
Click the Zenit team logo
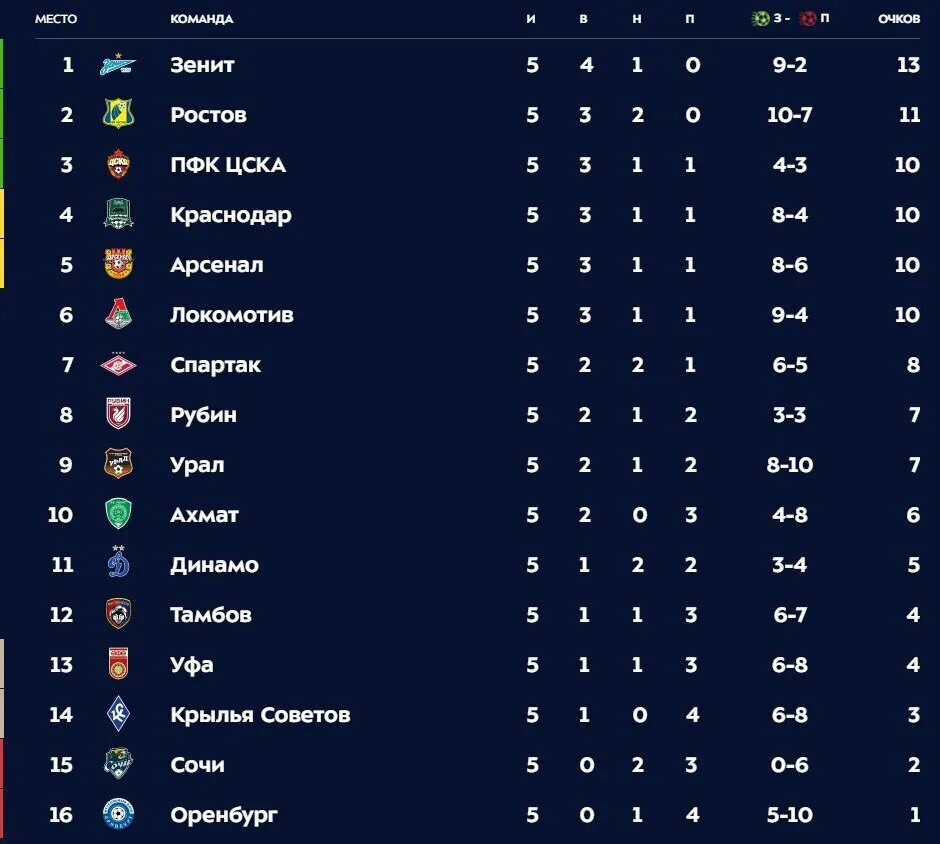tap(118, 64)
